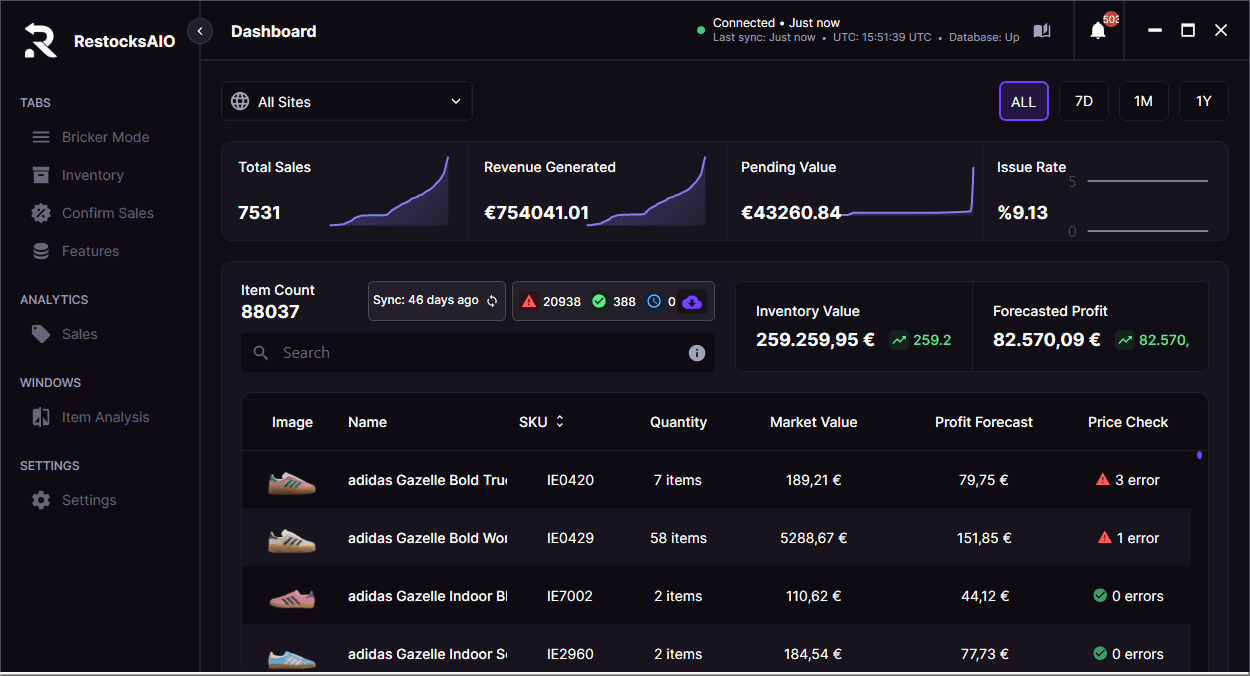Click the 3 error price check warning
This screenshot has height=676, width=1250.
(1128, 480)
